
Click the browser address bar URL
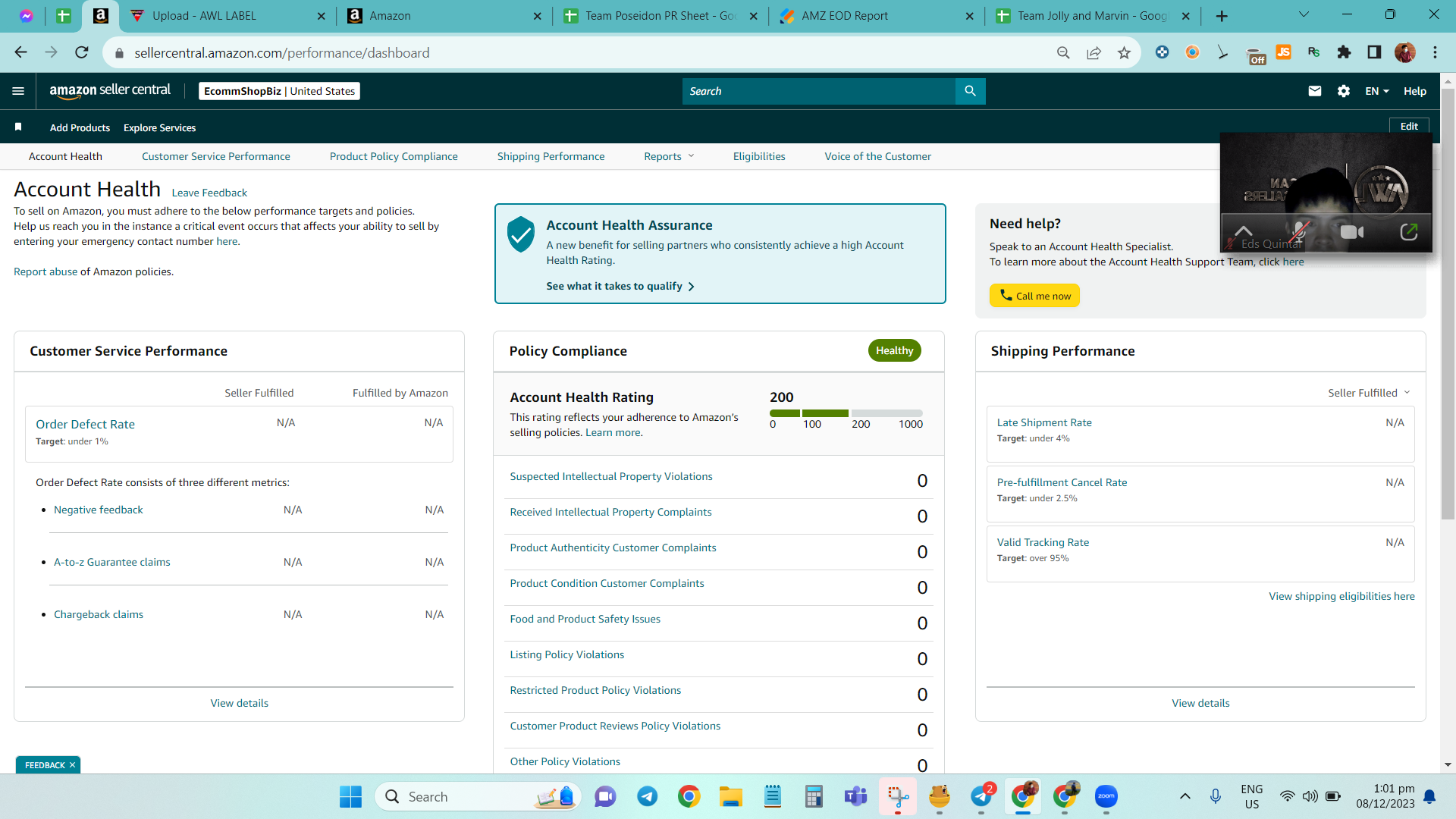(x=282, y=52)
